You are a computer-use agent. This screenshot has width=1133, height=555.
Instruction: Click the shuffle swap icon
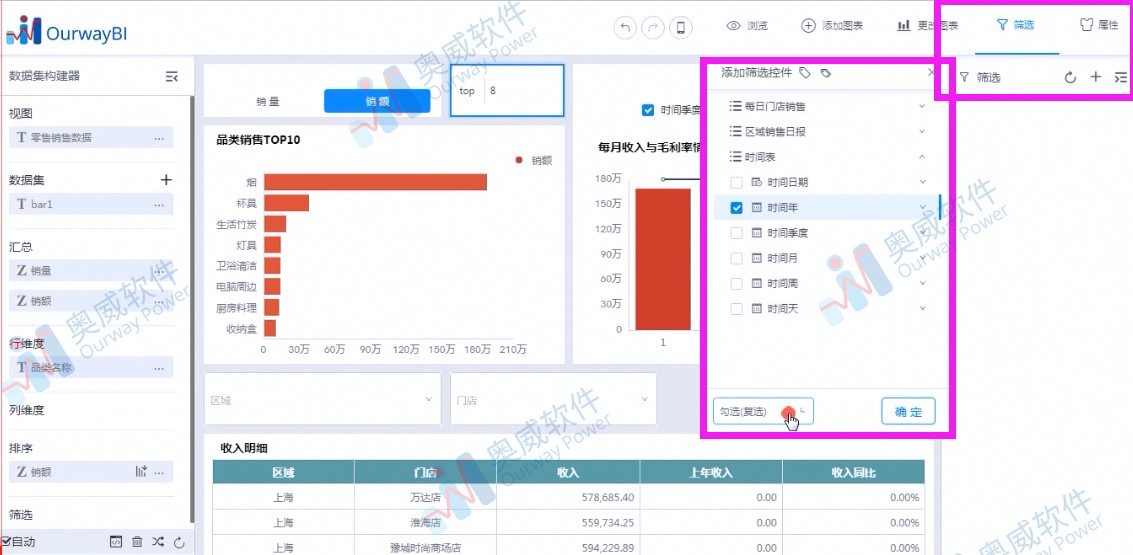[x=158, y=541]
